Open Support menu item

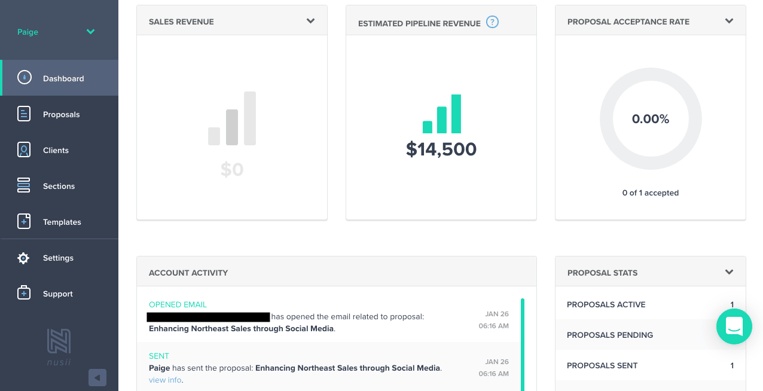click(59, 294)
